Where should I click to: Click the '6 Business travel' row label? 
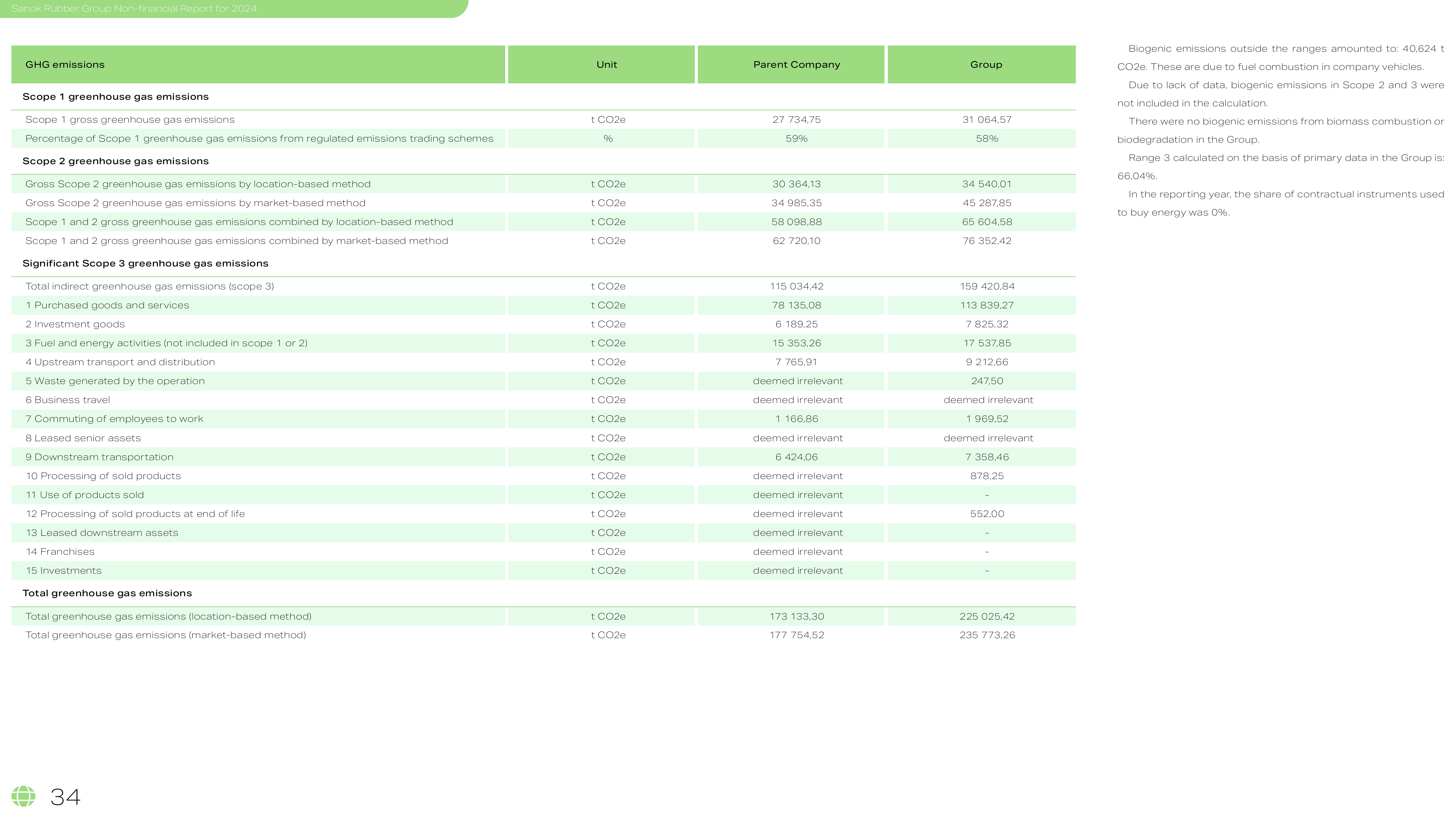(x=68, y=400)
